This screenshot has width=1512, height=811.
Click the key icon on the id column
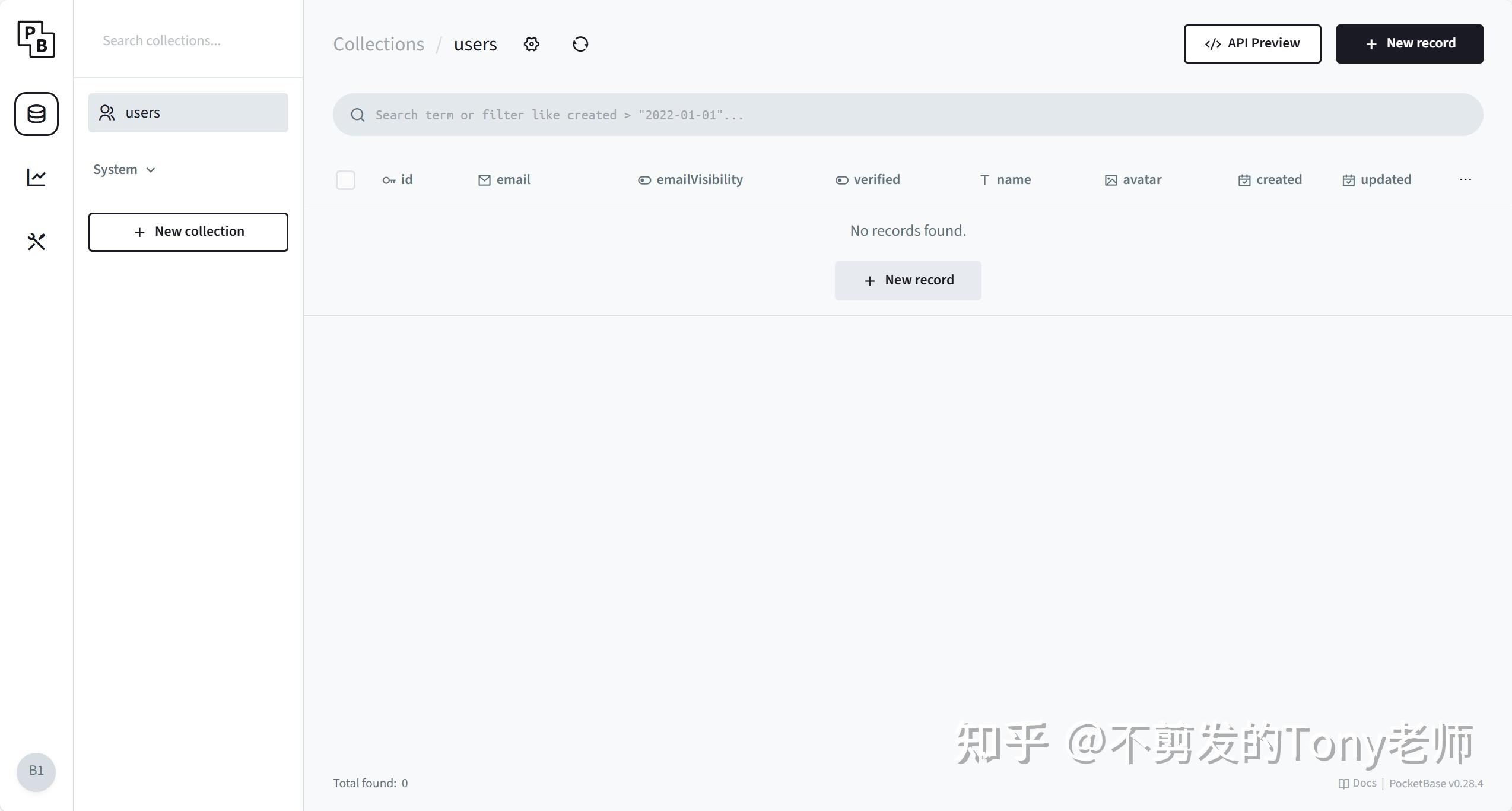389,179
